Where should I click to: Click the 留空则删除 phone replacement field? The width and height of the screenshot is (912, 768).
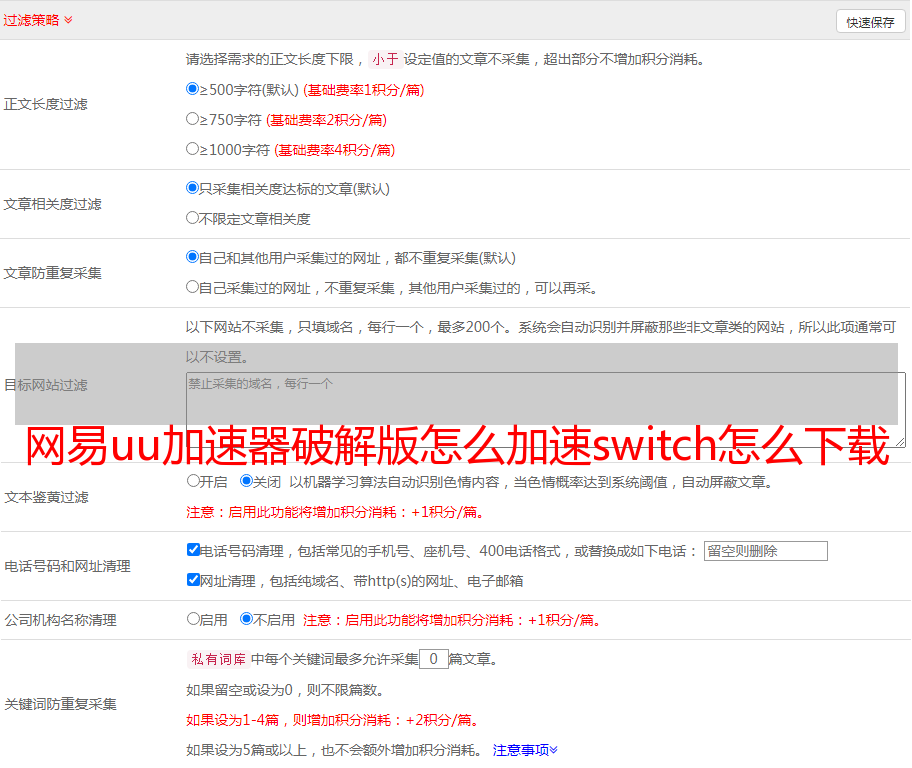765,551
